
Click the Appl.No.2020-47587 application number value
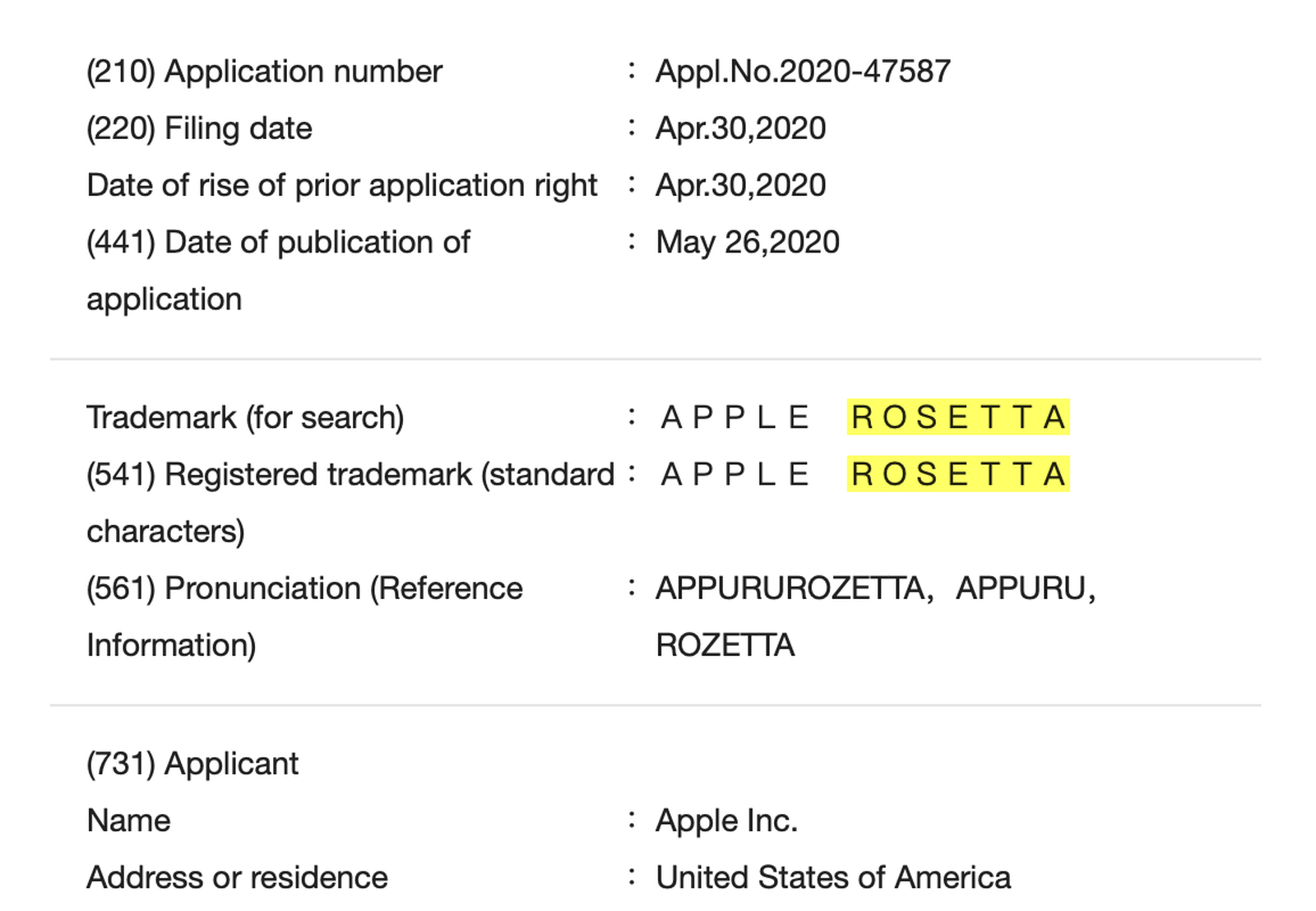(x=803, y=72)
